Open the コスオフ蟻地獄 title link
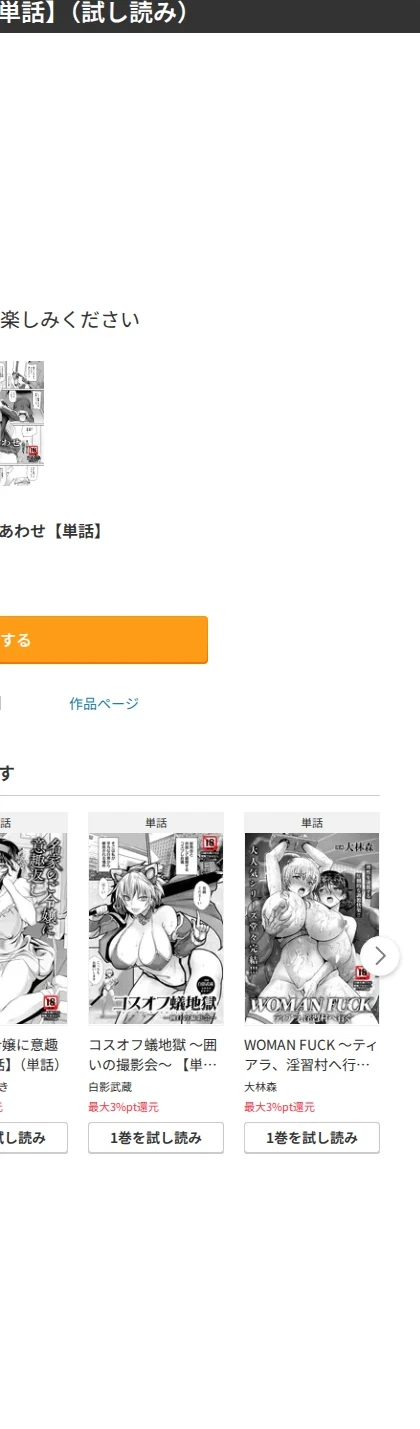The width and height of the screenshot is (420, 1429). [x=154, y=1054]
